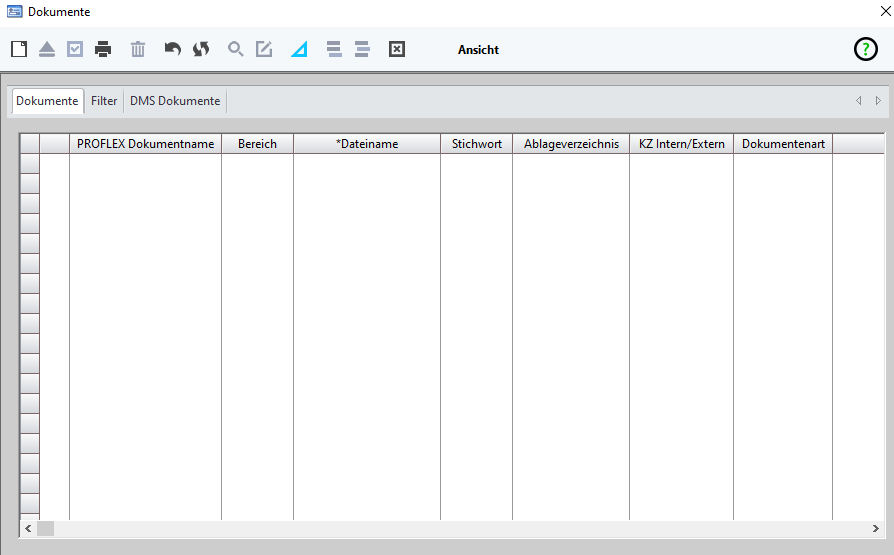Click the boxed X icon in toolbar
The width and height of the screenshot is (894, 555).
(x=397, y=49)
